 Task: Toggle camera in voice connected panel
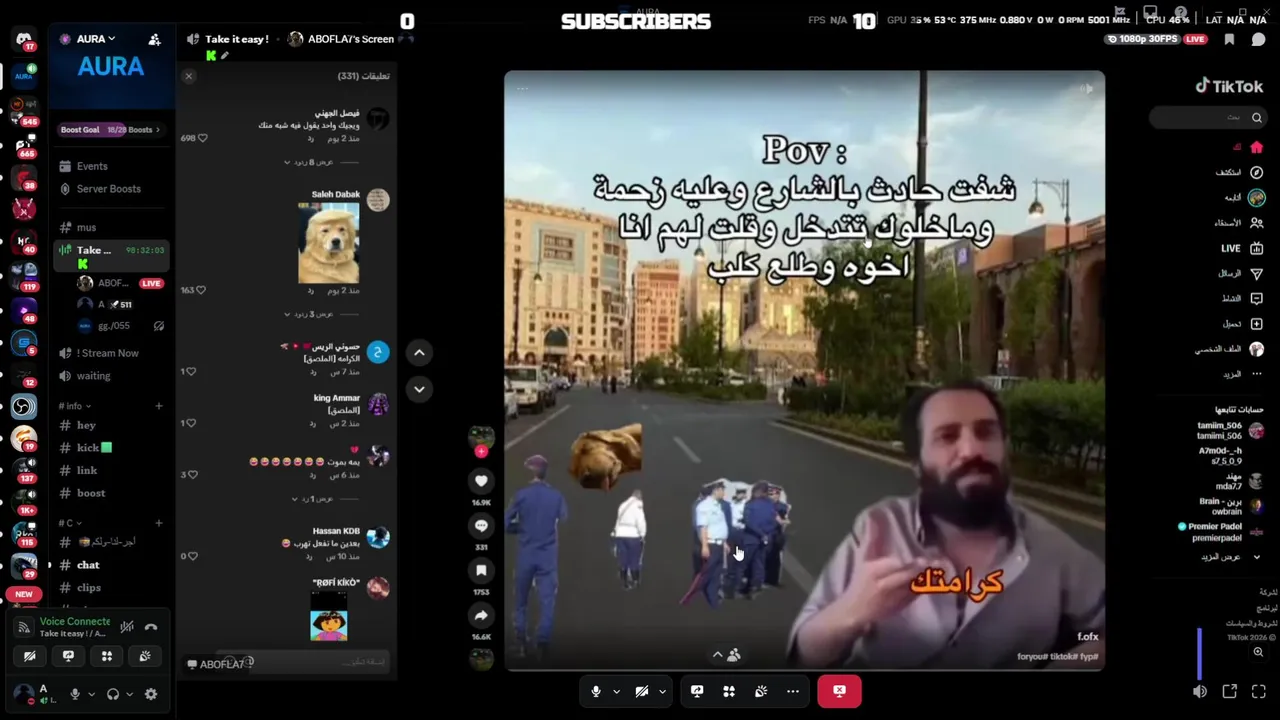(30, 656)
